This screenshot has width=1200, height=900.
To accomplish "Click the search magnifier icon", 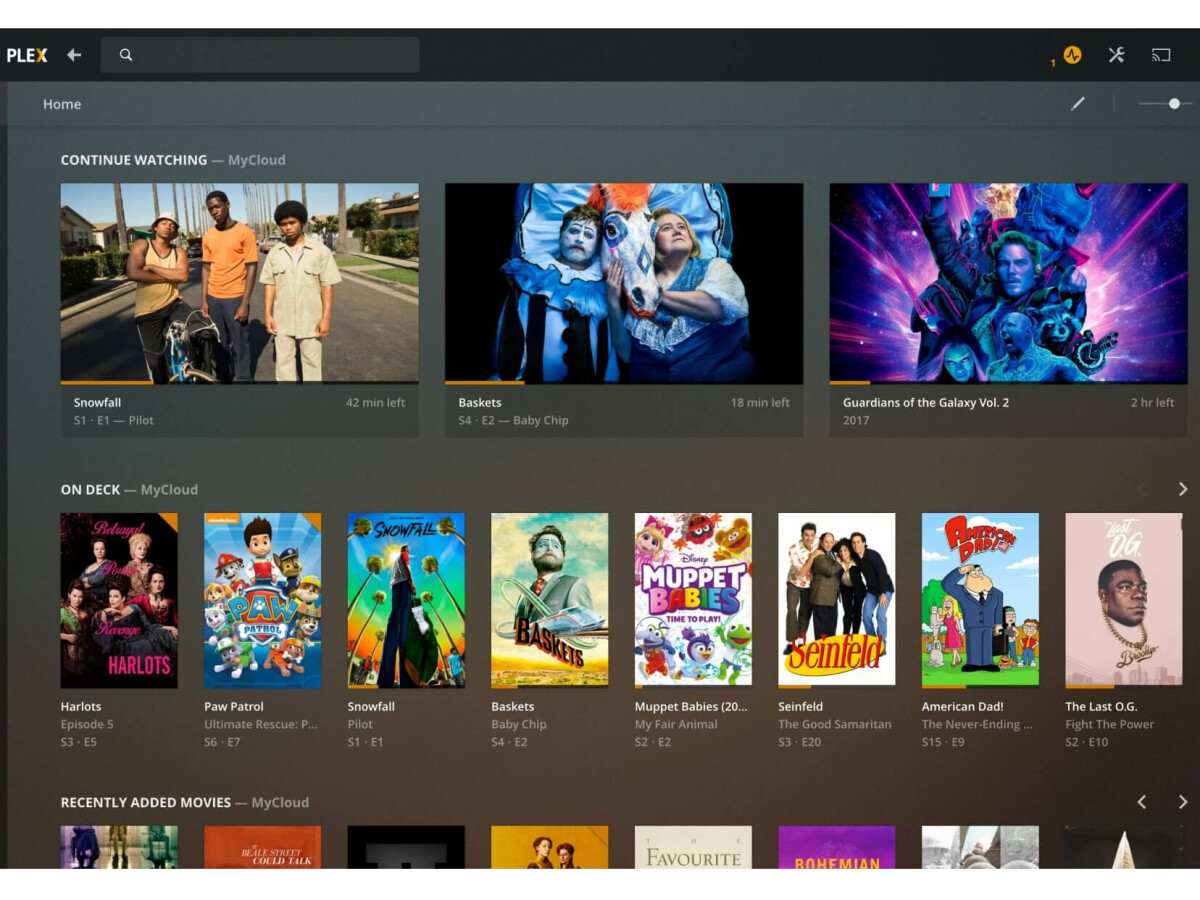I will pos(126,55).
